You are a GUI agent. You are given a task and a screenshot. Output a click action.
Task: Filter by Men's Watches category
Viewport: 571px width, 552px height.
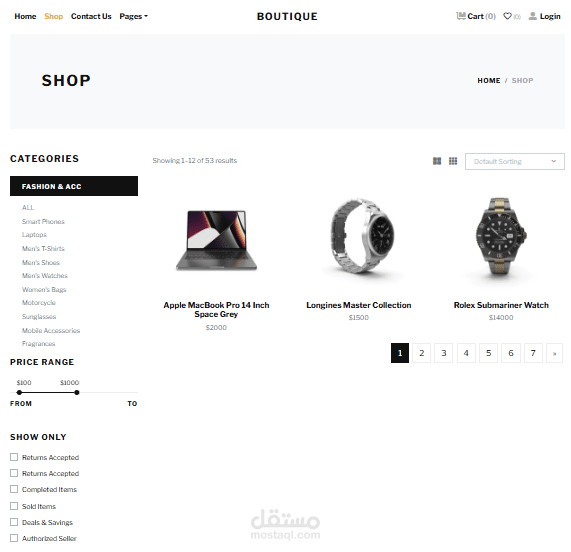pos(45,276)
